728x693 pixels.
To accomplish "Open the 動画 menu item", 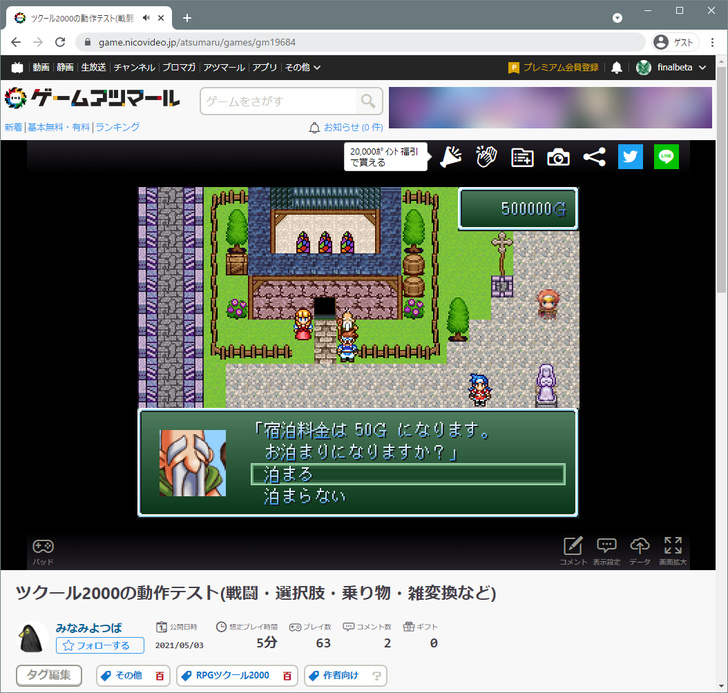I will pos(41,68).
